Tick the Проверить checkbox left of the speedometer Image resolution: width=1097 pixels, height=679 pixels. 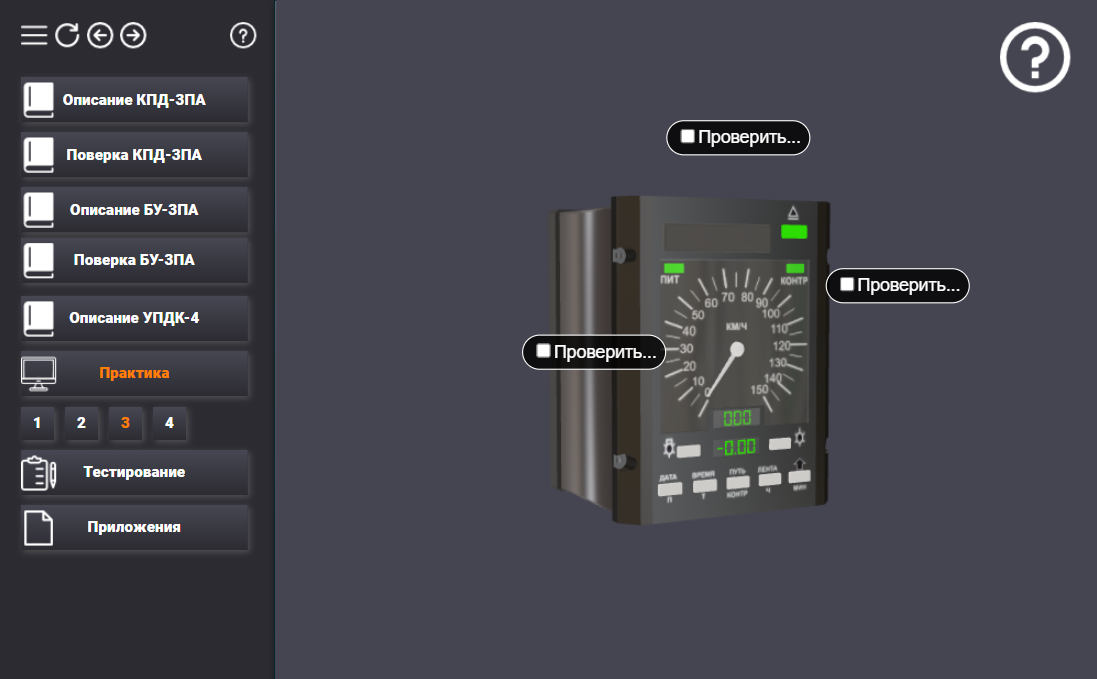(x=543, y=351)
